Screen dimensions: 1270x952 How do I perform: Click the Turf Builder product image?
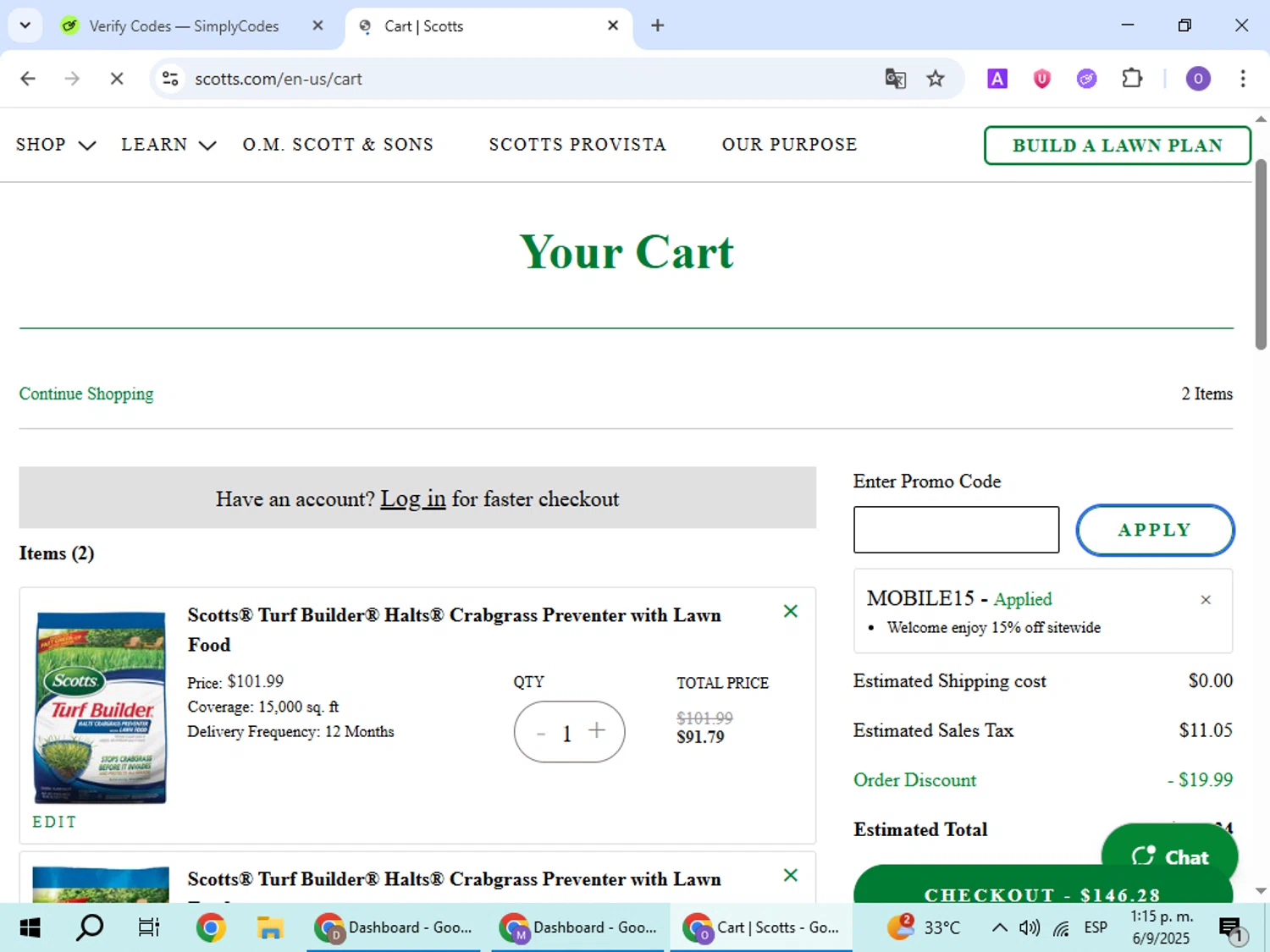click(100, 707)
